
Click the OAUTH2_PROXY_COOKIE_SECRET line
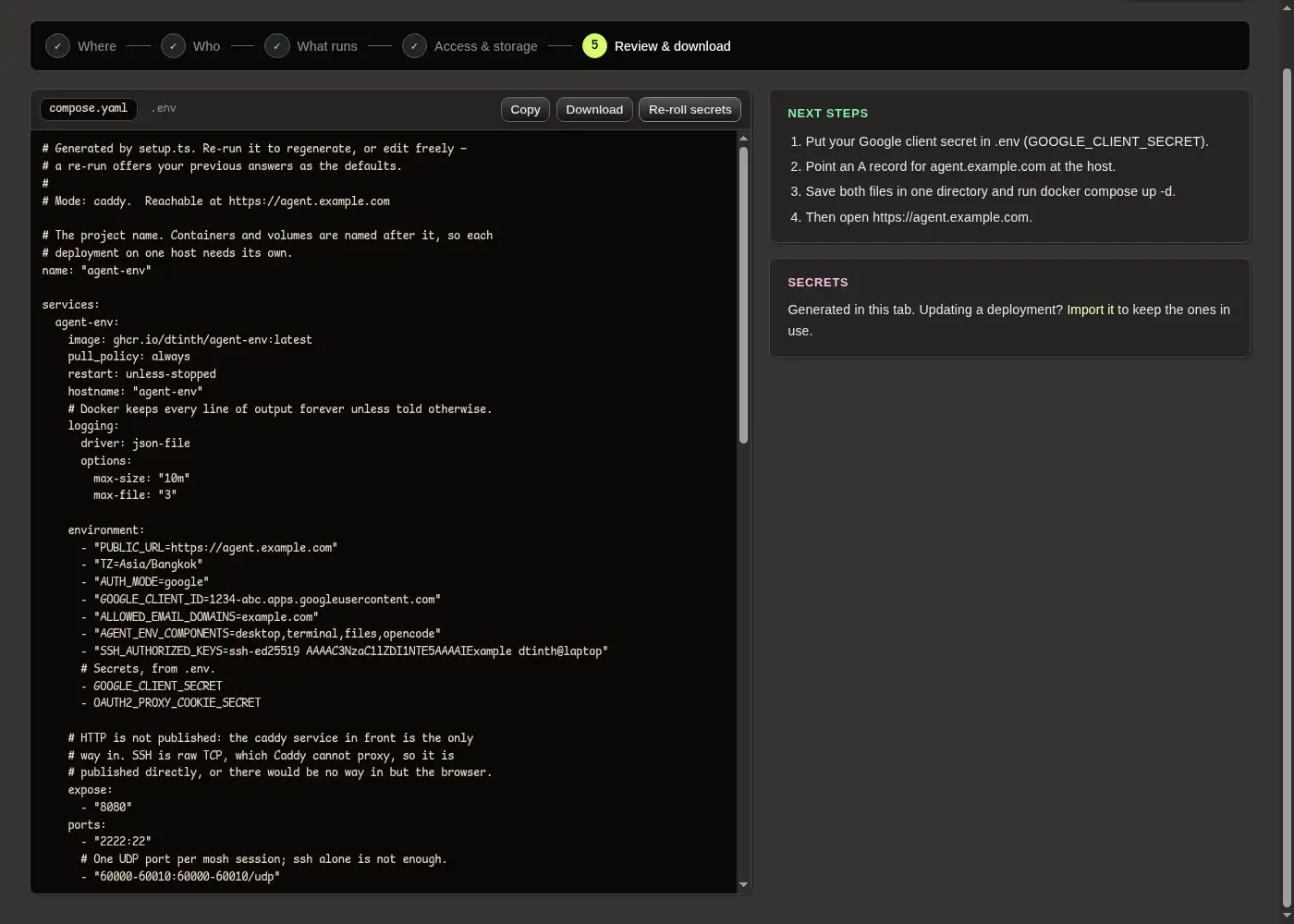tap(171, 703)
